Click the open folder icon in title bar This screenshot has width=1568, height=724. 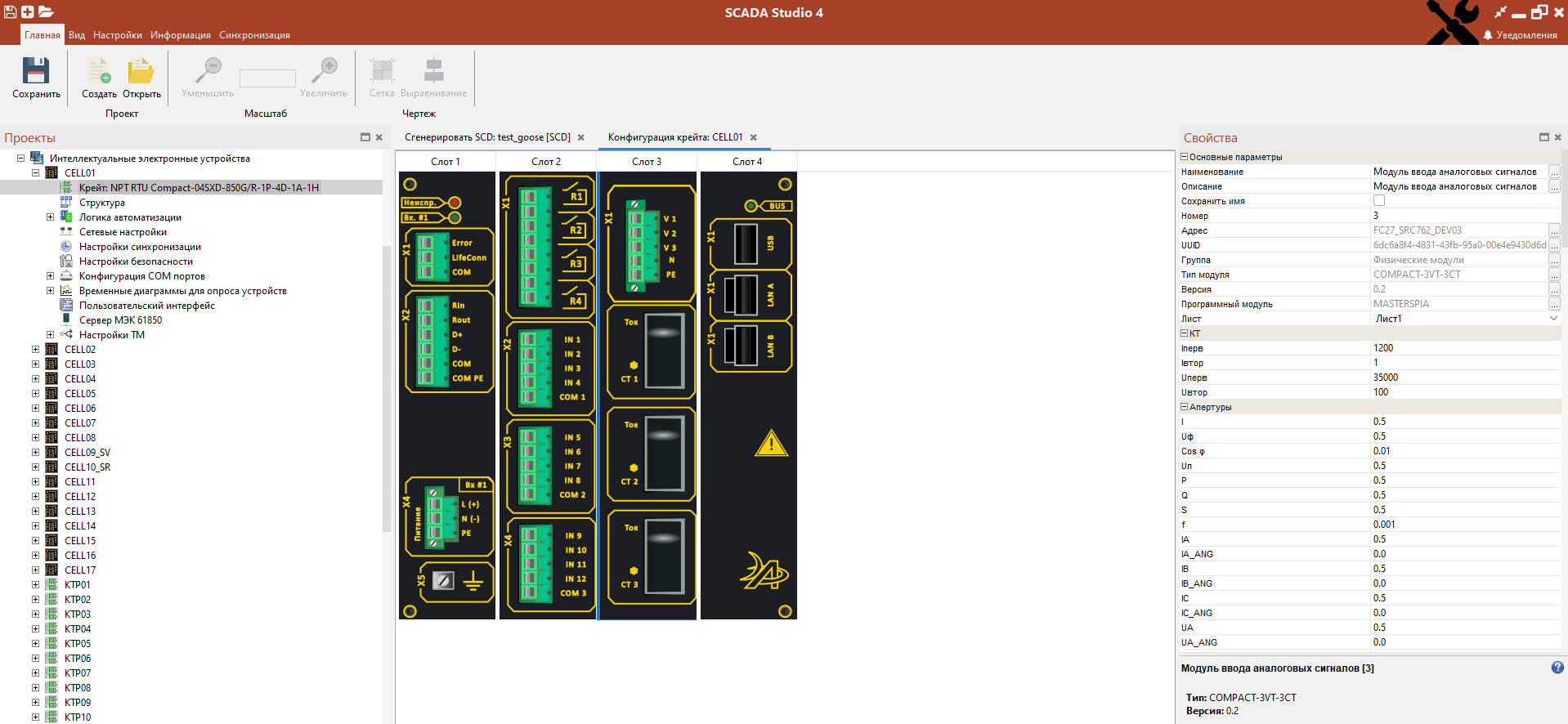click(x=46, y=11)
